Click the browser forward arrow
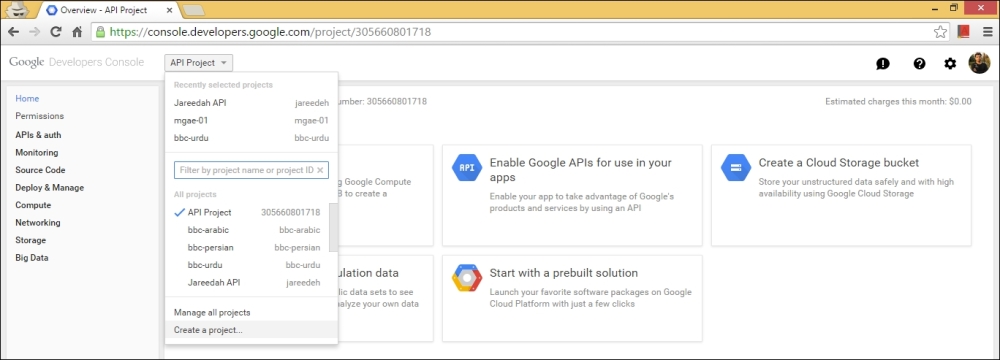The width and height of the screenshot is (1000, 360). point(34,31)
